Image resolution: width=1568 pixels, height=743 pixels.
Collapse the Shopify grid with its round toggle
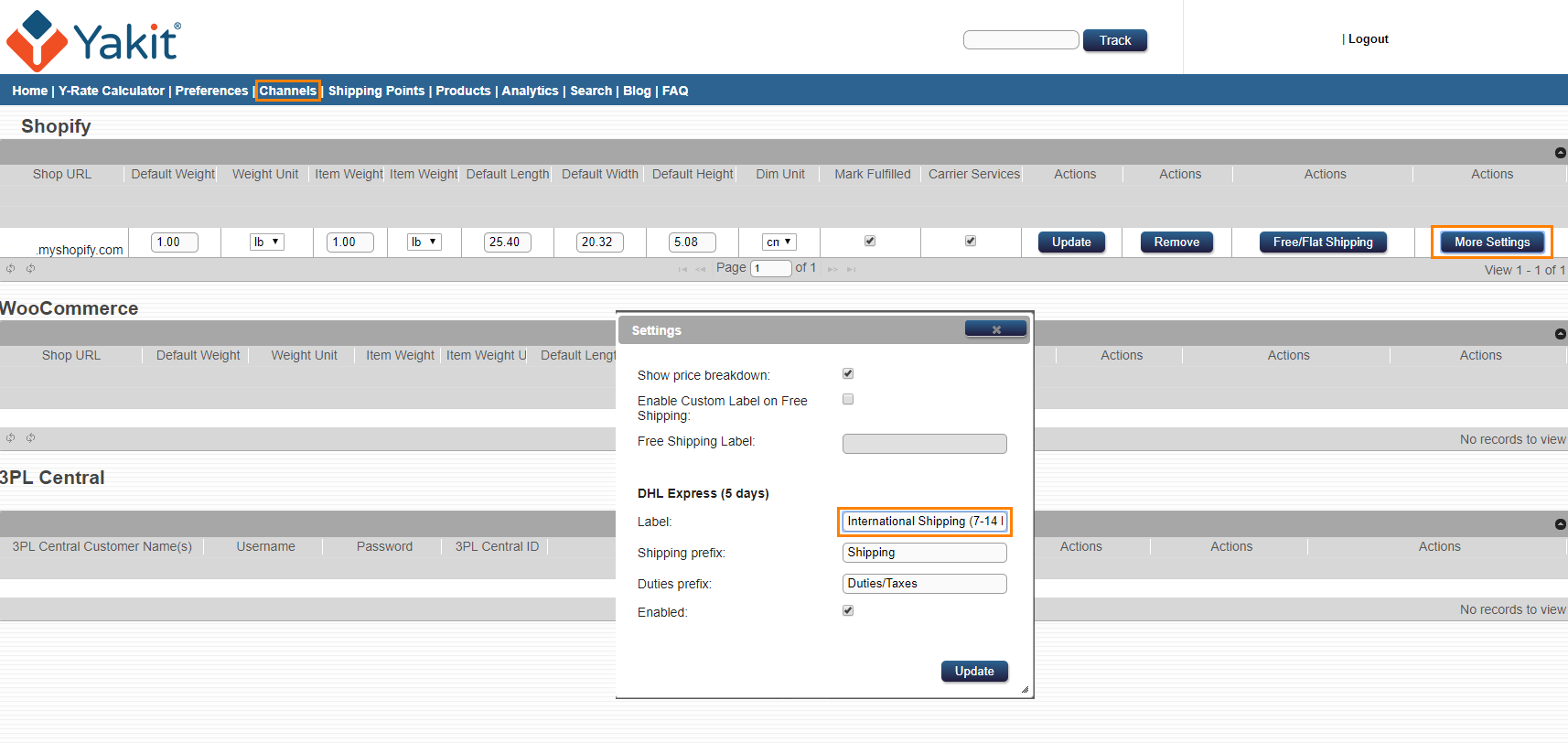pos(1560,153)
